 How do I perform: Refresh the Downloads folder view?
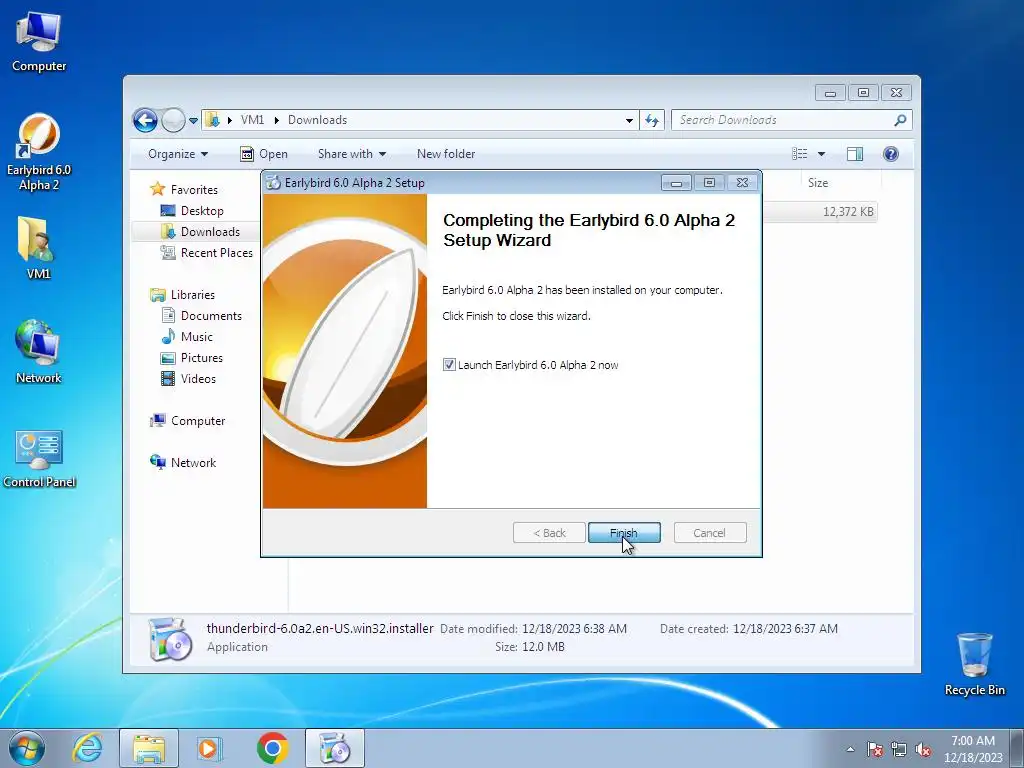652,120
